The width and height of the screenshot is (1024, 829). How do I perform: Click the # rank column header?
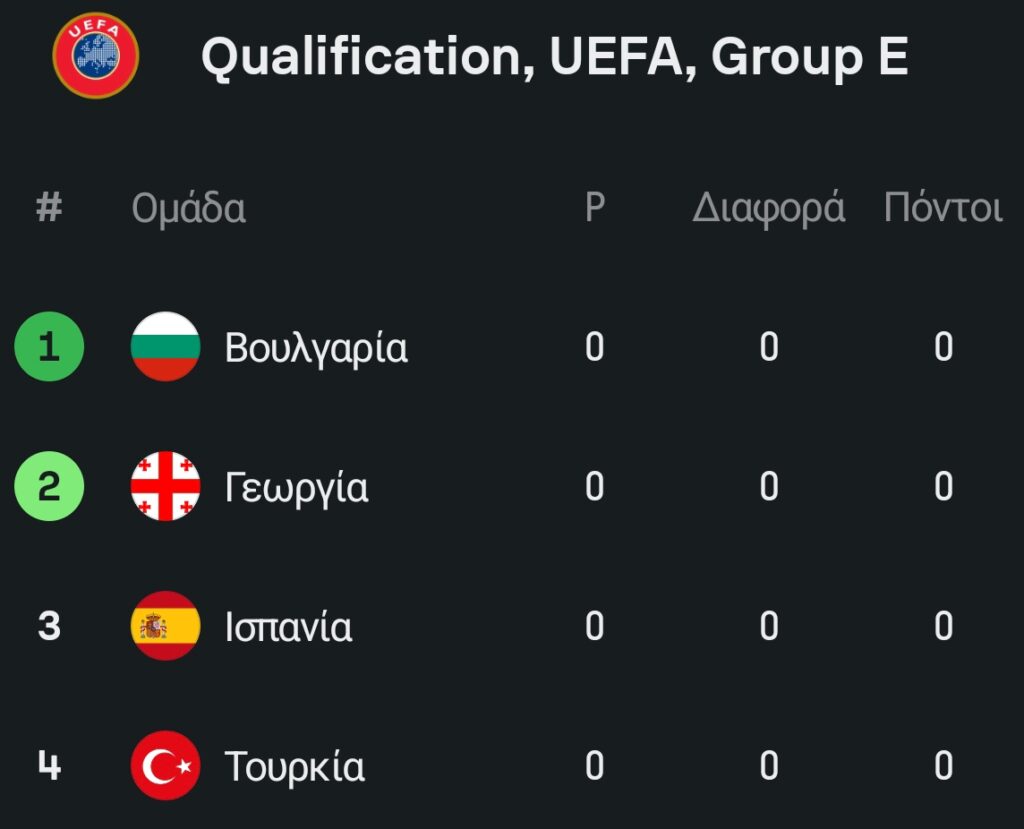pyautogui.click(x=49, y=208)
